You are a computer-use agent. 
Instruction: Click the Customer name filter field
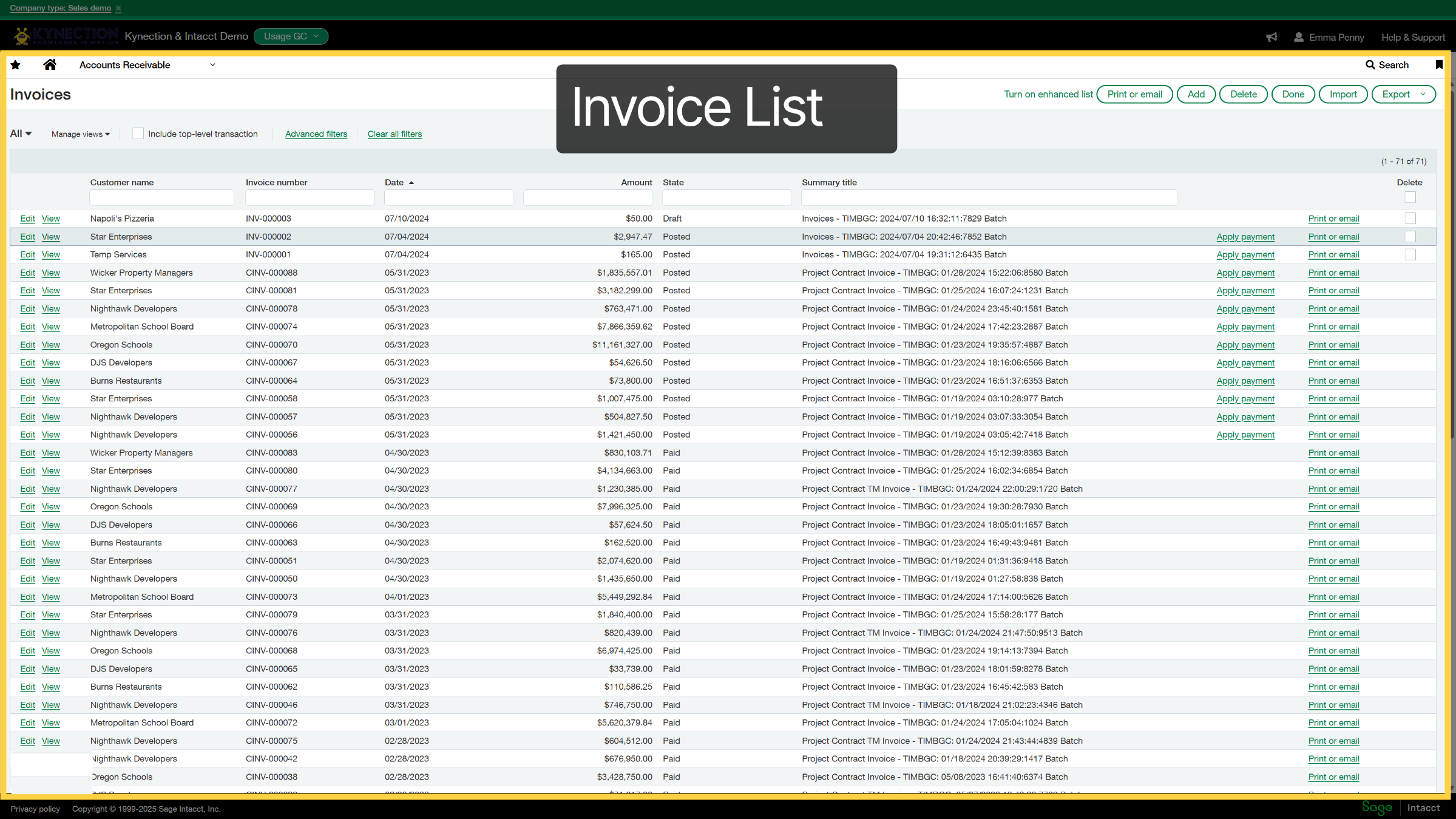pos(161,198)
